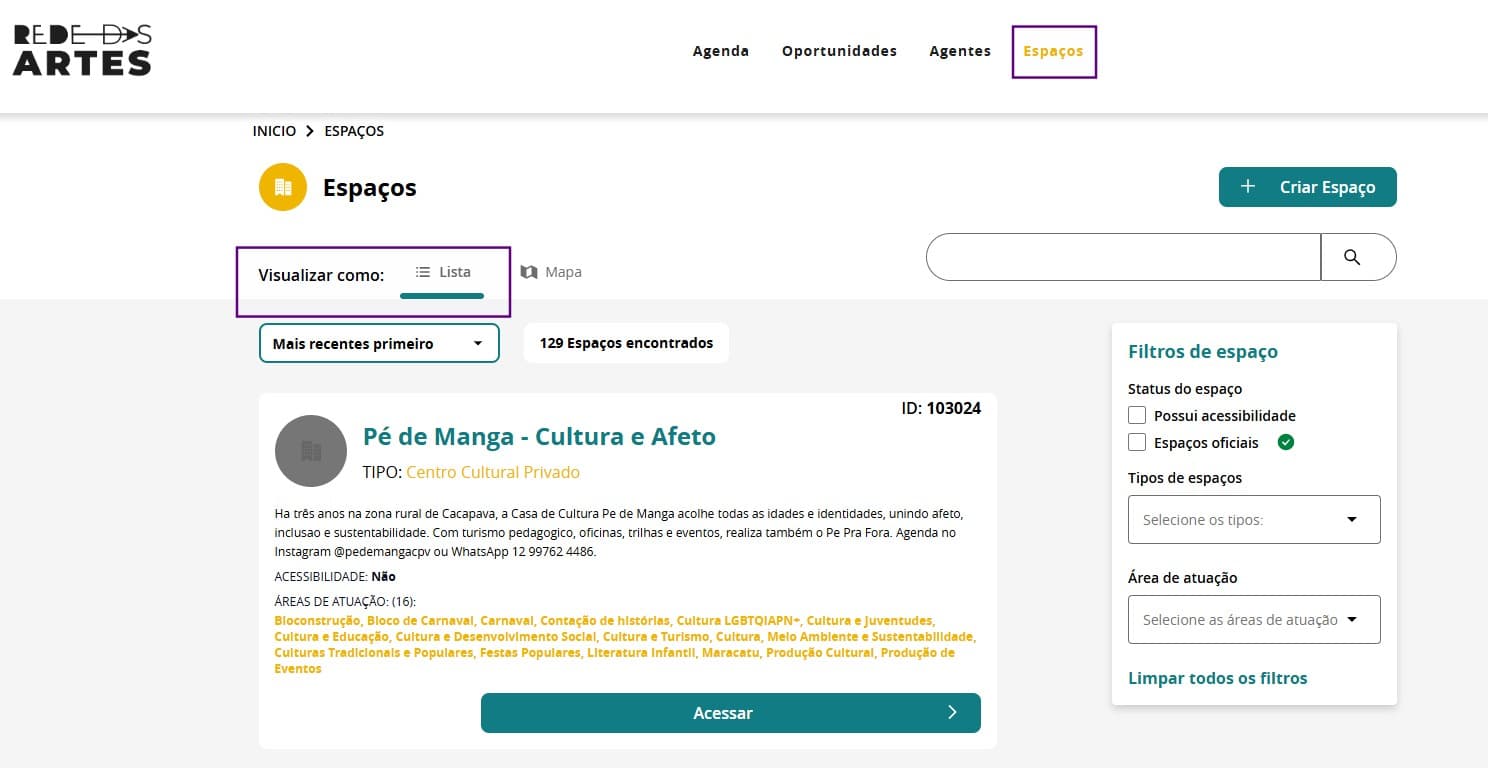Screen dimensions: 1488x768
Task: Click Limpar todos os filtros link
Action: 1217,678
